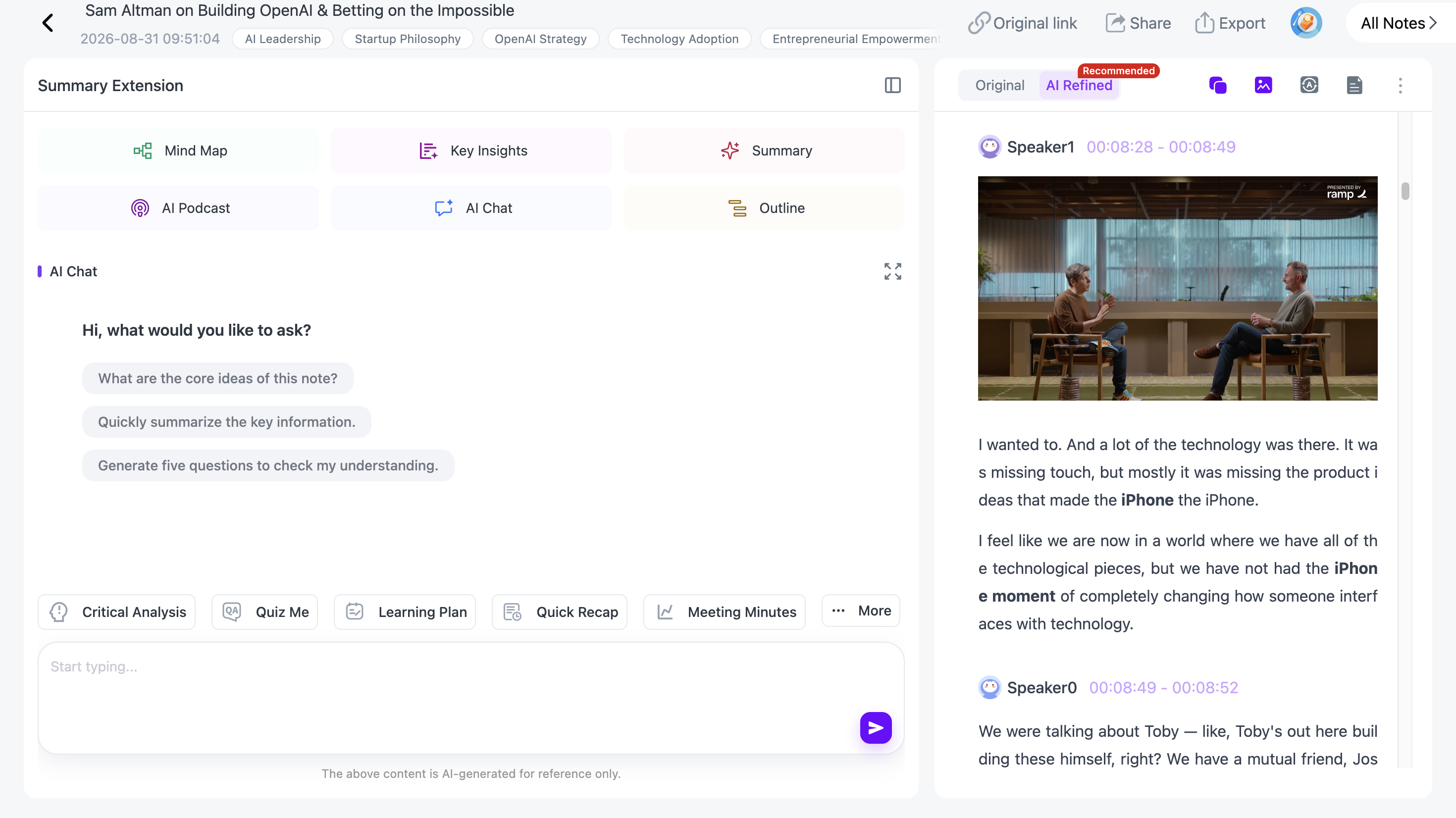Toggle the split panel layout icon
The image size is (1456, 818).
coord(892,85)
